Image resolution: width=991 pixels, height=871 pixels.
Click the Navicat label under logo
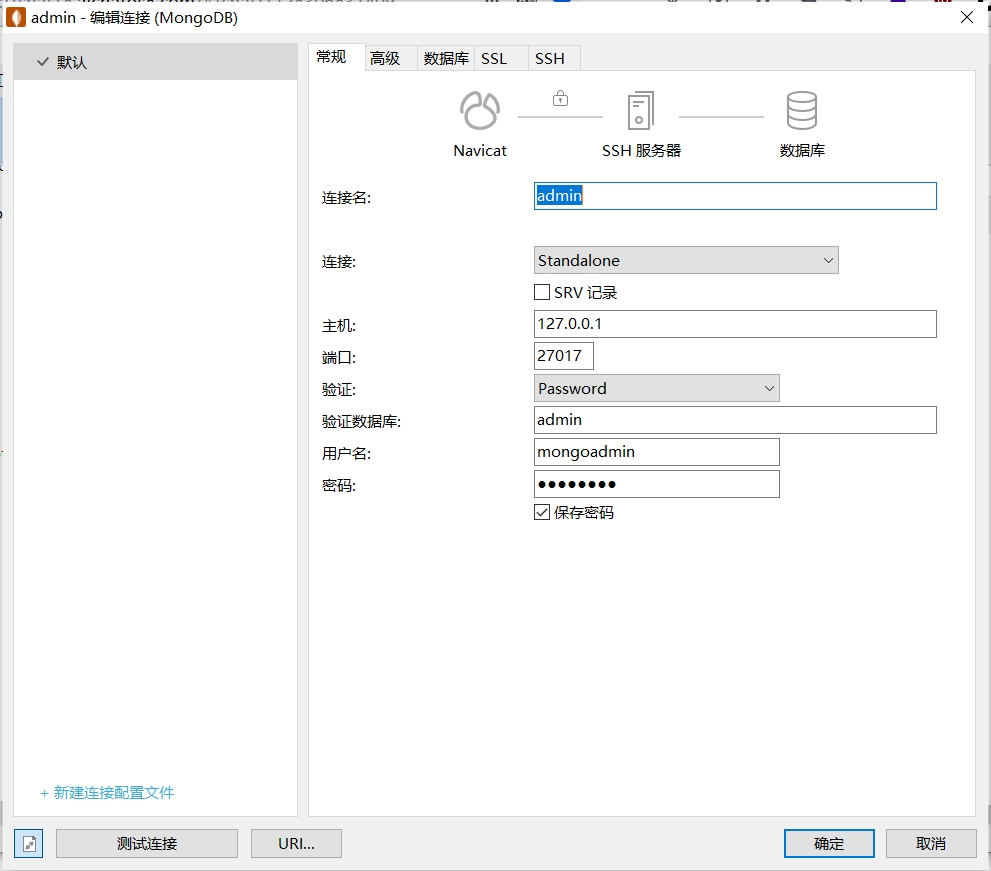480,150
